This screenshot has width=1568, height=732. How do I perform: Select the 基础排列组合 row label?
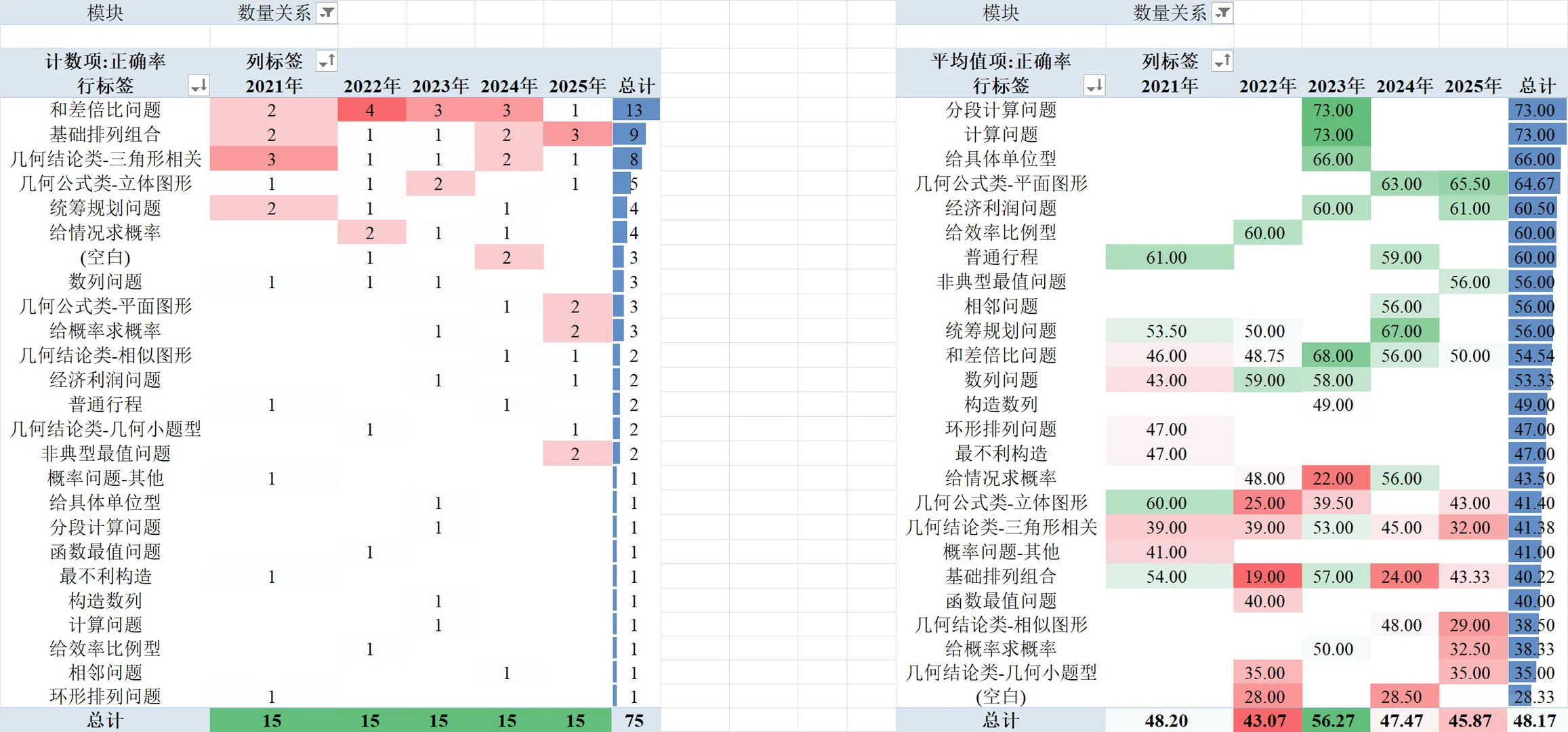point(105,134)
